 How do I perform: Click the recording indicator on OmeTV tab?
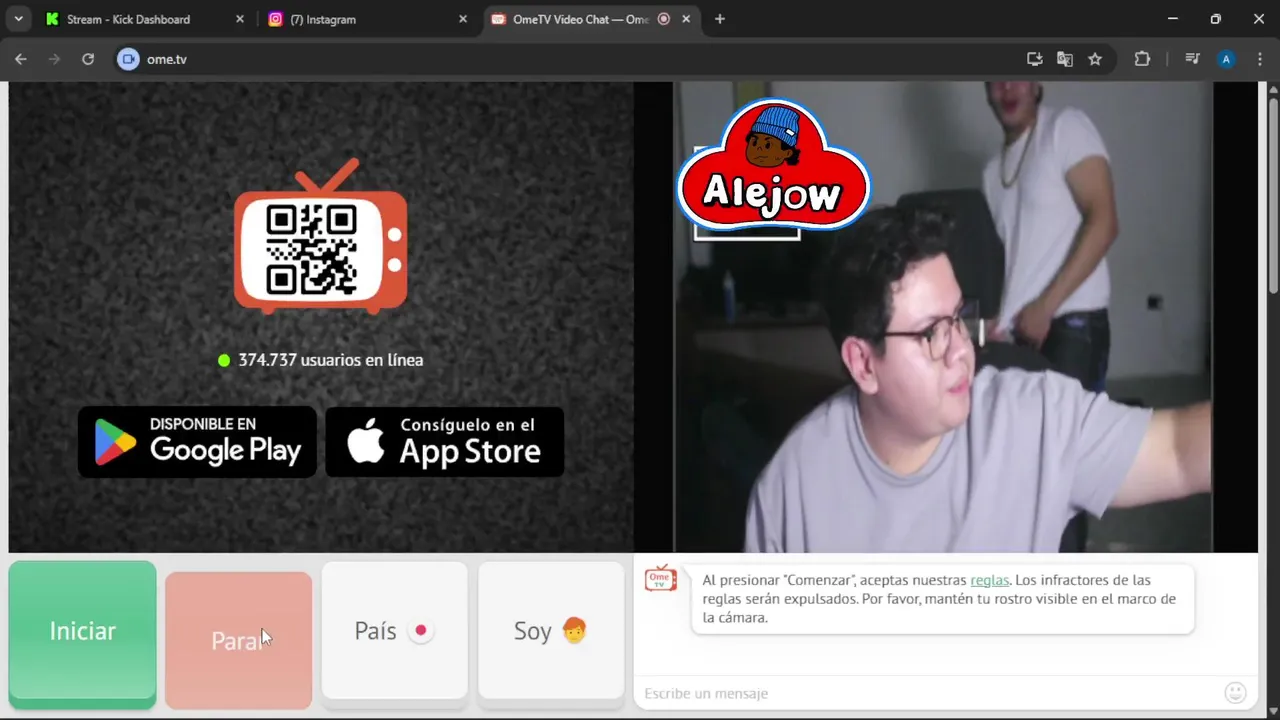[x=664, y=19]
